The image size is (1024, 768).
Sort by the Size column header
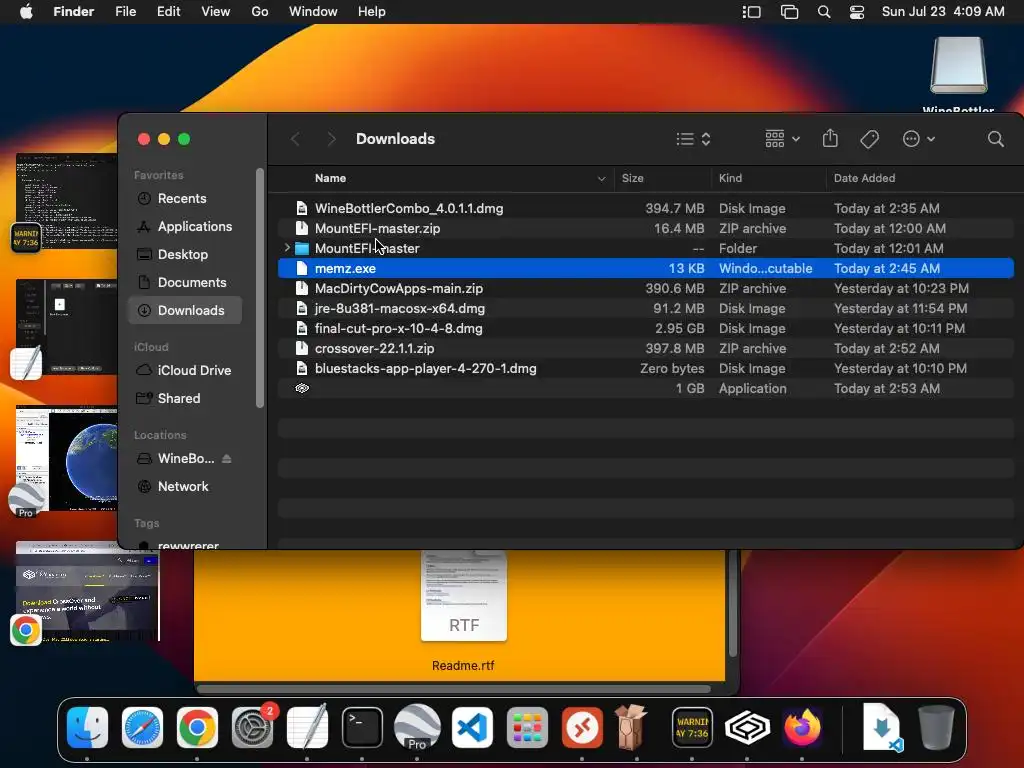[x=632, y=178]
